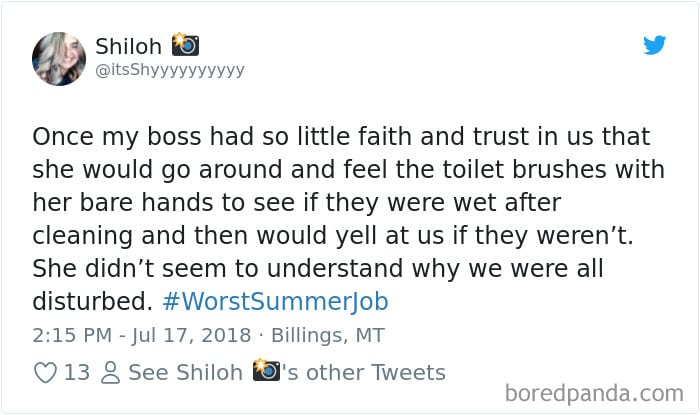Click the Twitter bird logo
The width and height of the screenshot is (700, 415).
coord(654,45)
